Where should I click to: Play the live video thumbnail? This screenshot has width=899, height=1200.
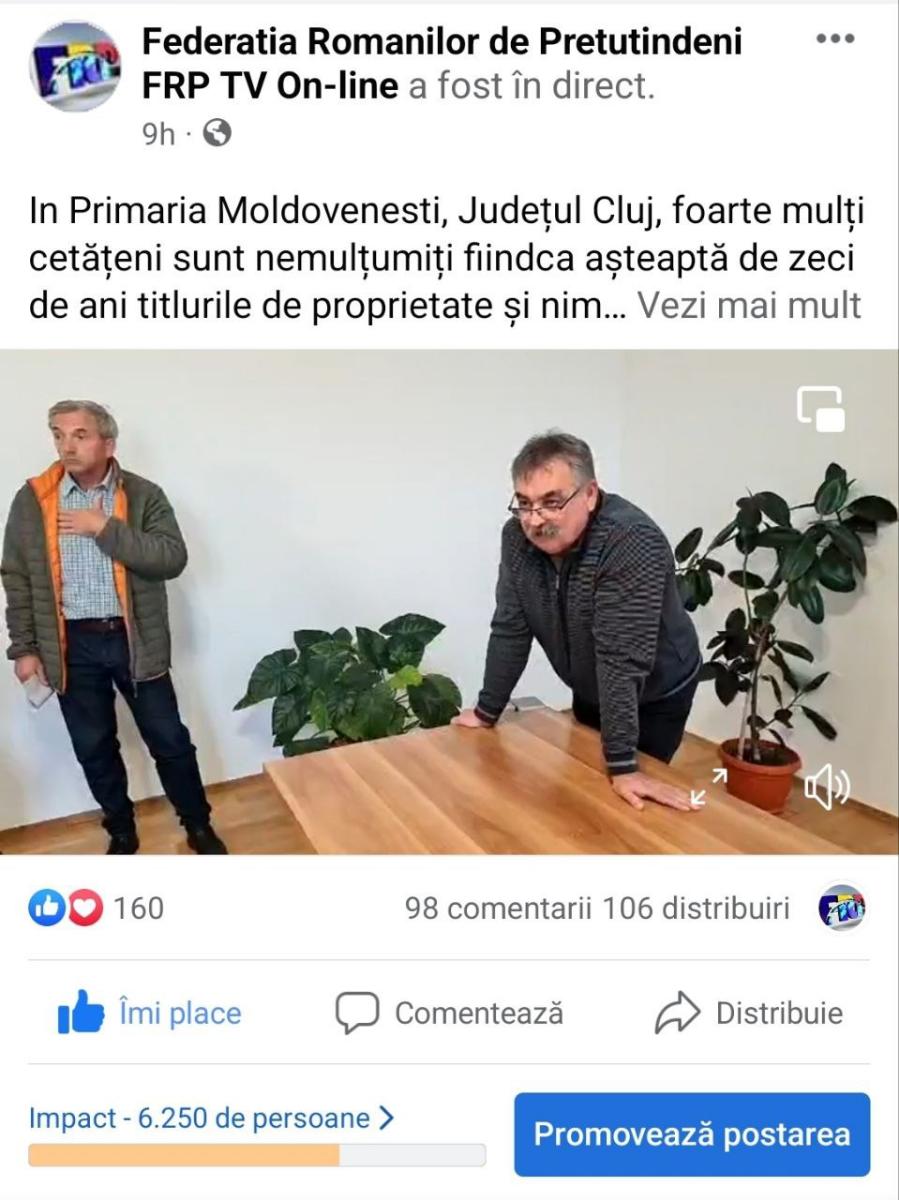coord(449,602)
